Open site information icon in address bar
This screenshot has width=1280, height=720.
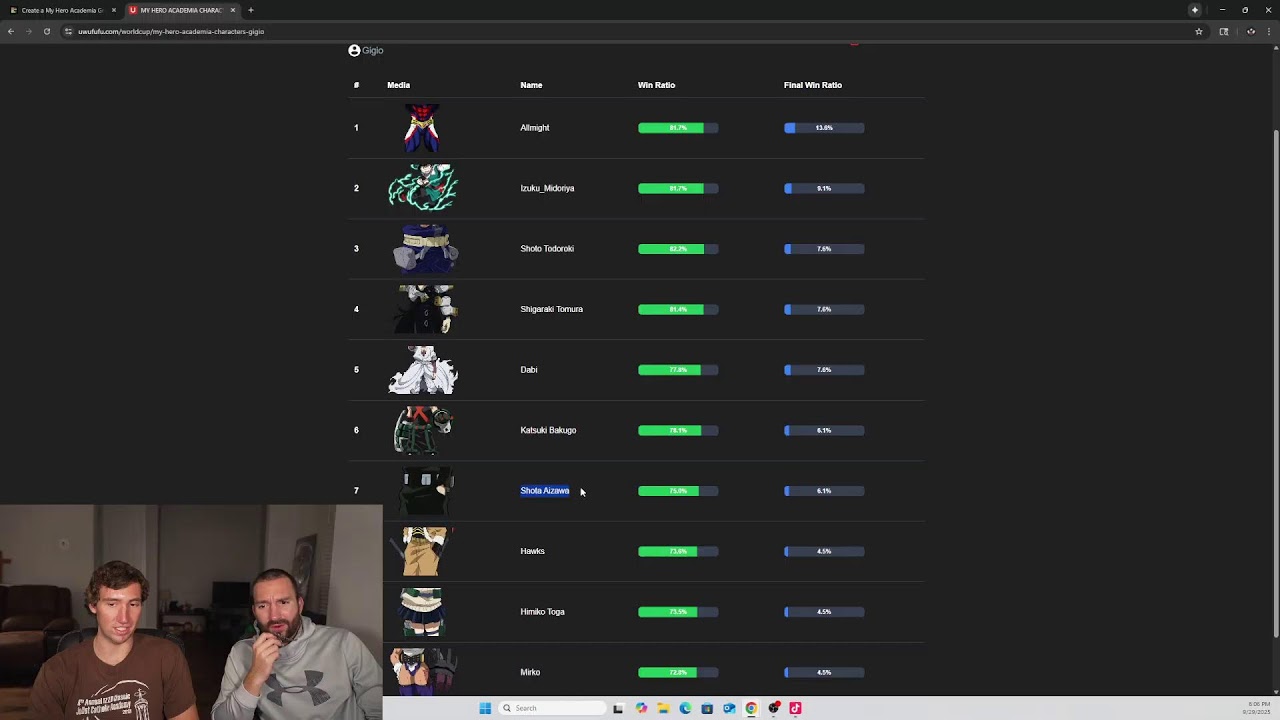coord(68,31)
